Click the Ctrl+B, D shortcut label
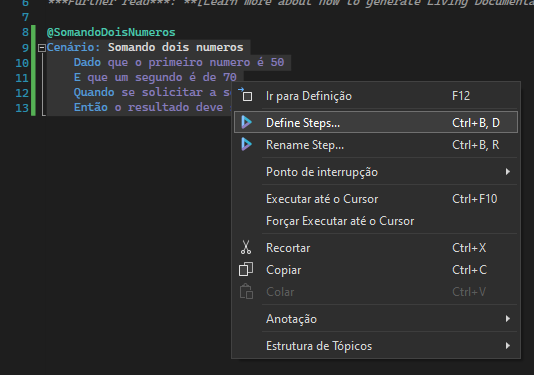The height and width of the screenshot is (375, 534). (x=476, y=123)
